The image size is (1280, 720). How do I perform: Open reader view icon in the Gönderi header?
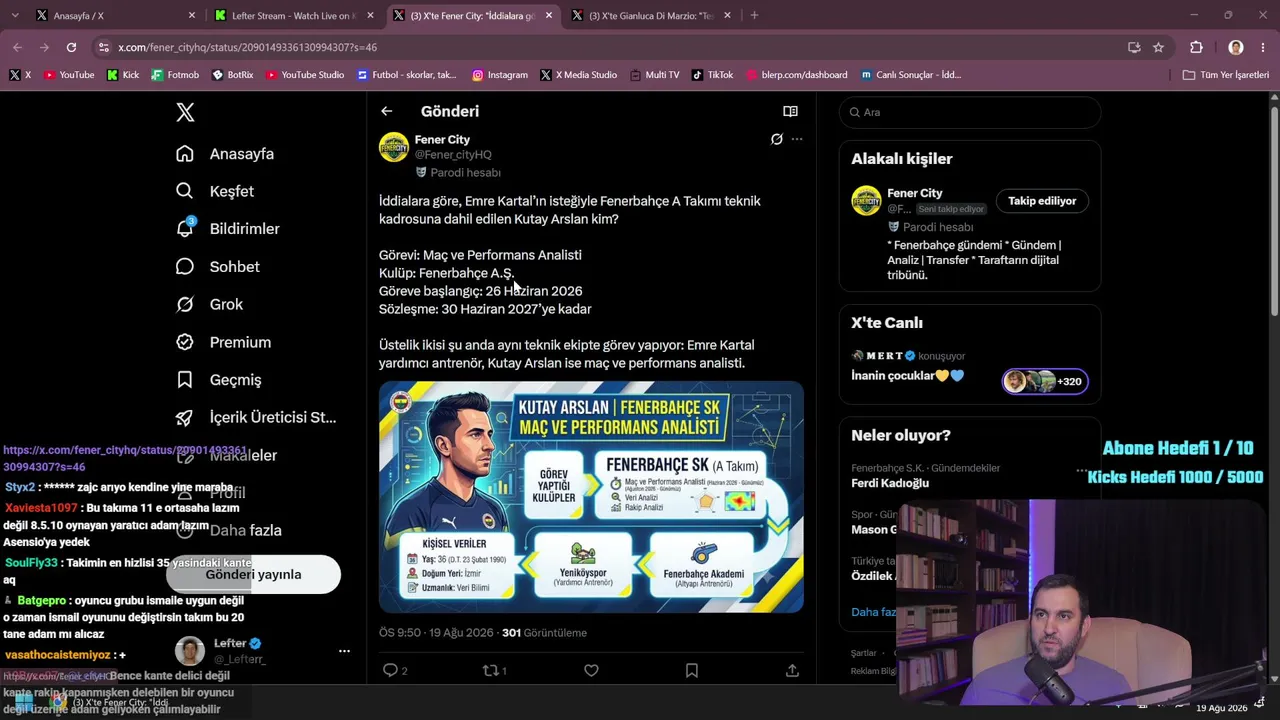click(x=790, y=111)
